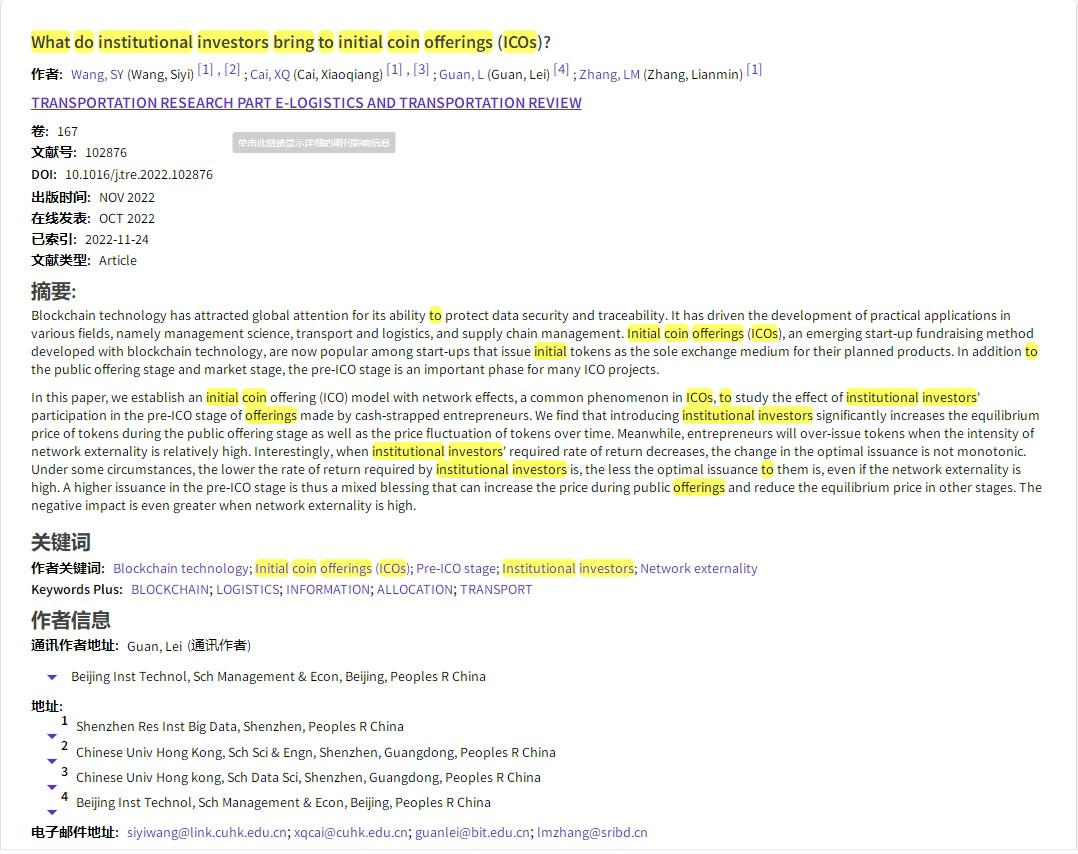Select the ALLOCATION Keywords Plus term
This screenshot has width=1078, height=854.
[414, 590]
